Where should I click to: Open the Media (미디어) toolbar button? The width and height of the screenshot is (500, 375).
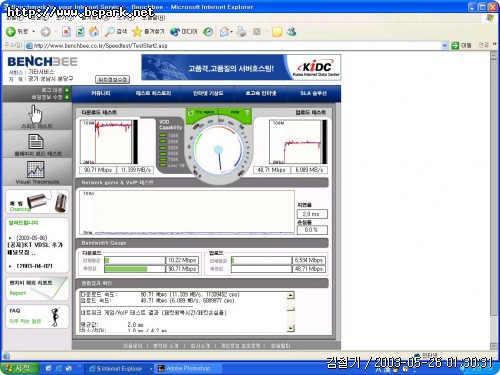tap(183, 32)
